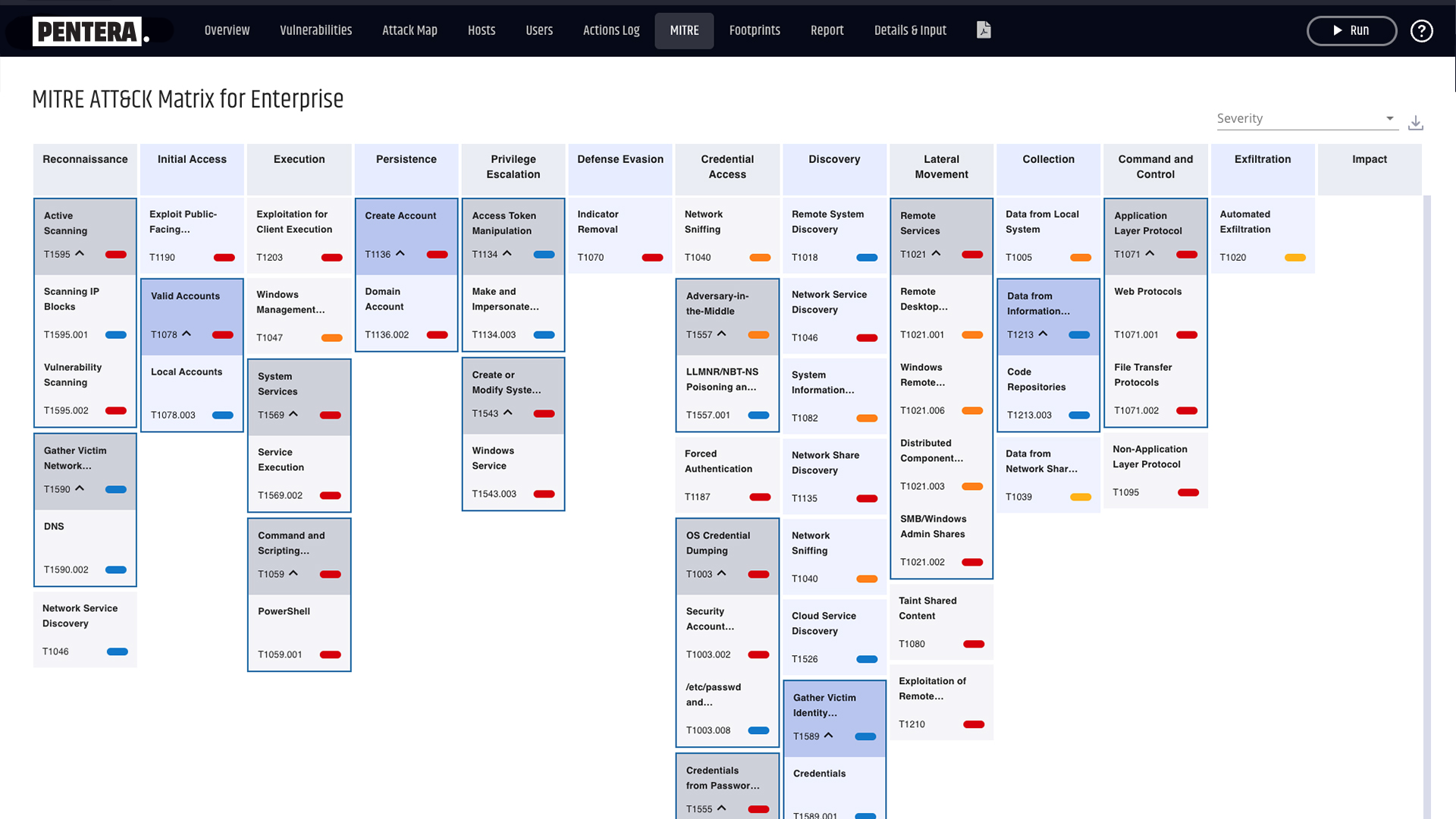1456x819 pixels.
Task: Collapse the T1078 Valid Accounts sub-techniques
Action: click(x=187, y=334)
